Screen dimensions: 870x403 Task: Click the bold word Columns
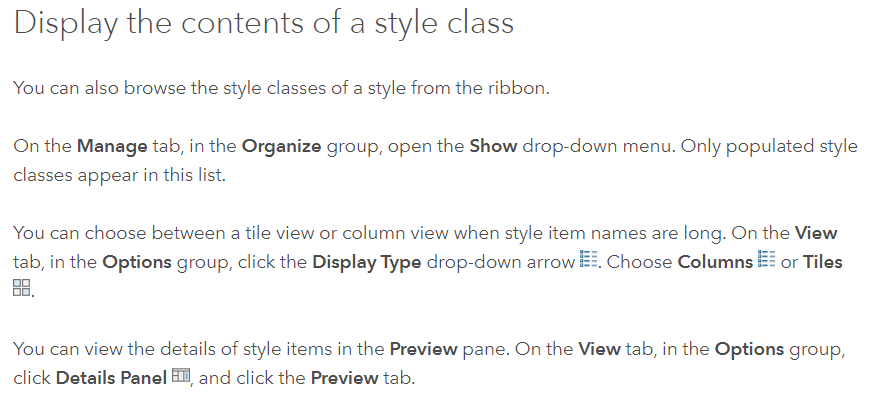(715, 262)
